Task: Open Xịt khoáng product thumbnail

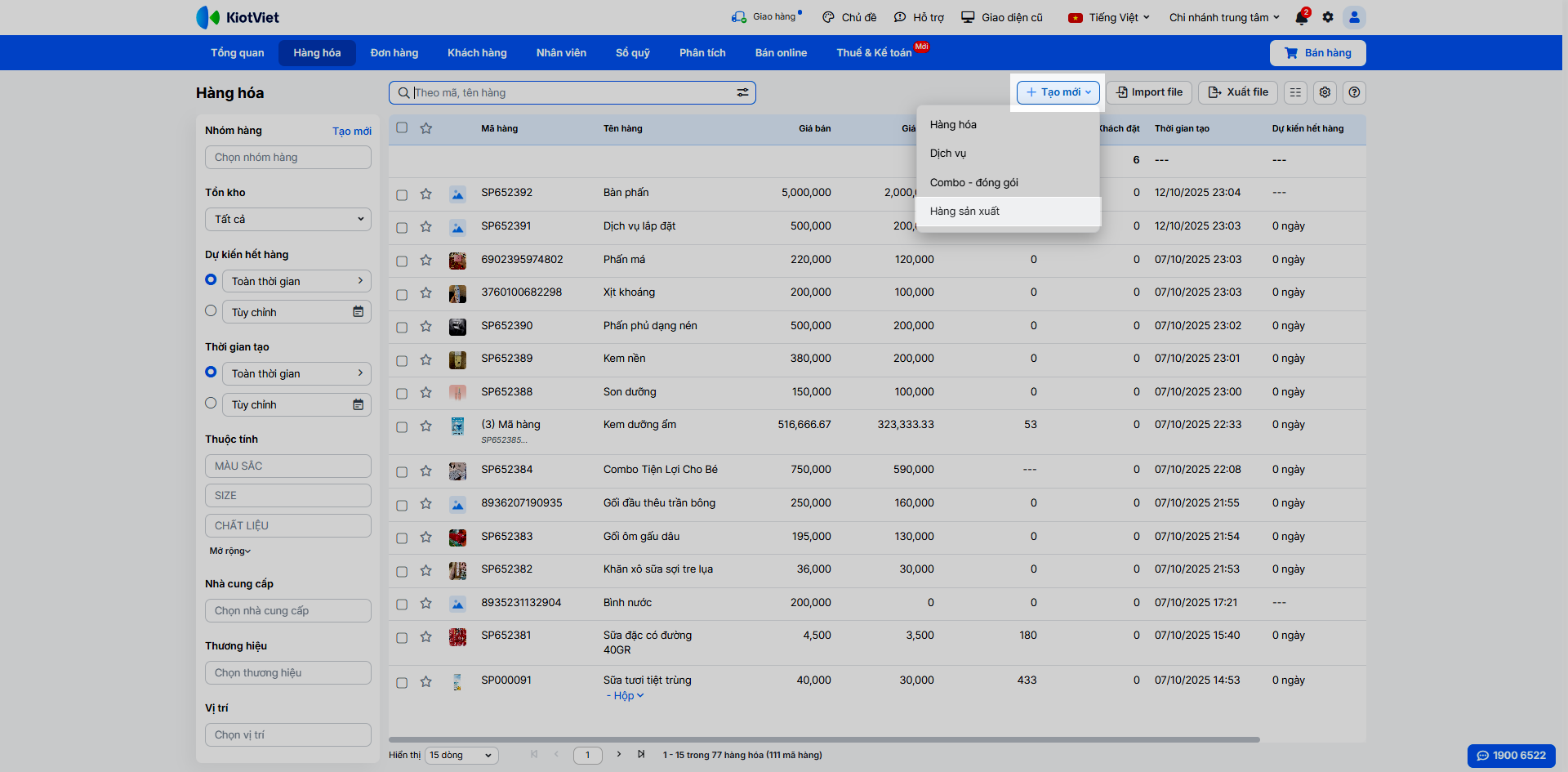Action: (x=457, y=293)
